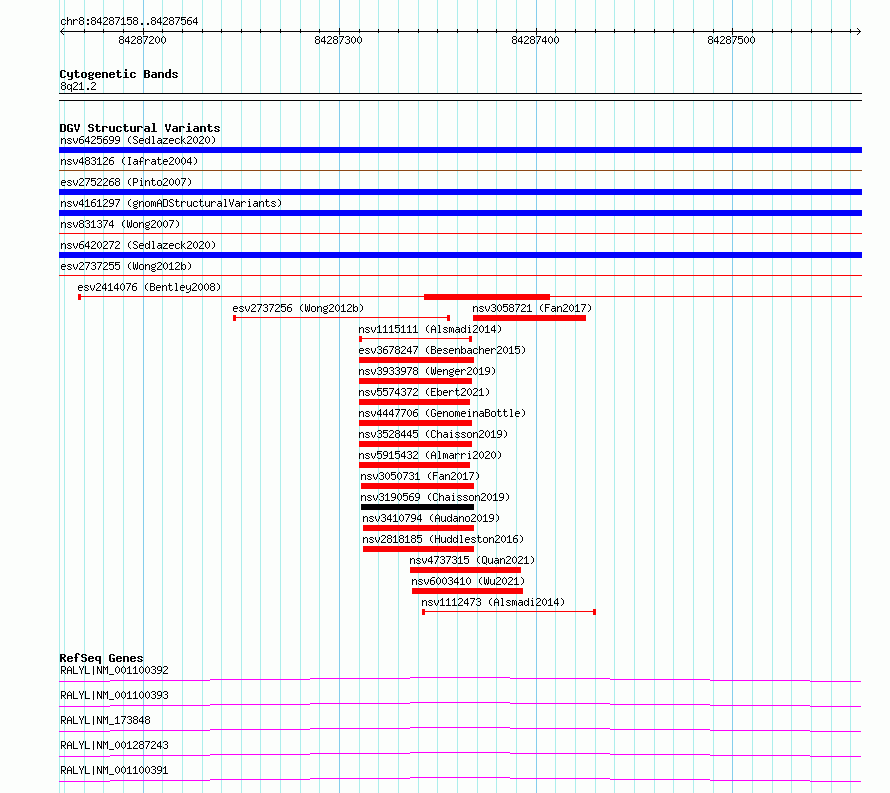Screen dimensions: 890x793
Task: Select the red bar under nsv6003410 (Wu2021)
Action: [467, 591]
